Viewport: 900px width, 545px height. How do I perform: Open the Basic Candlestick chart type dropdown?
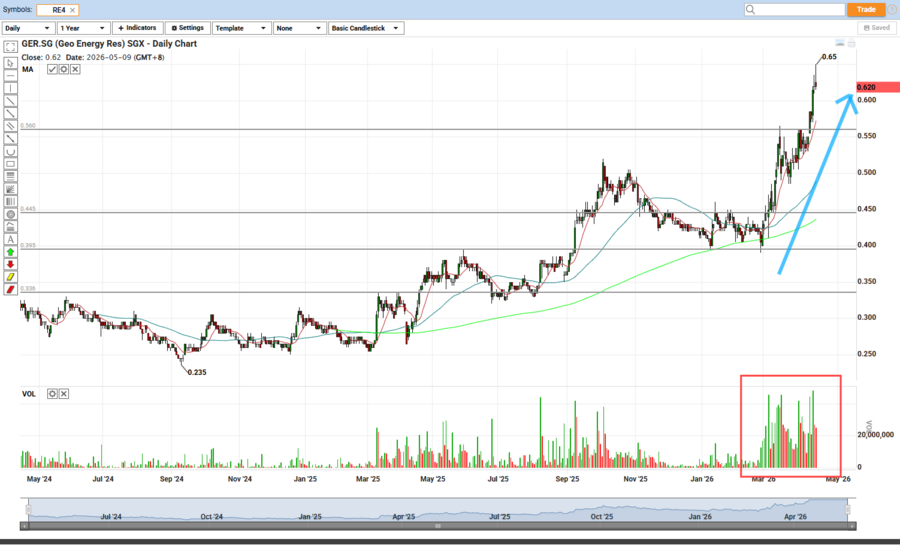(x=366, y=28)
